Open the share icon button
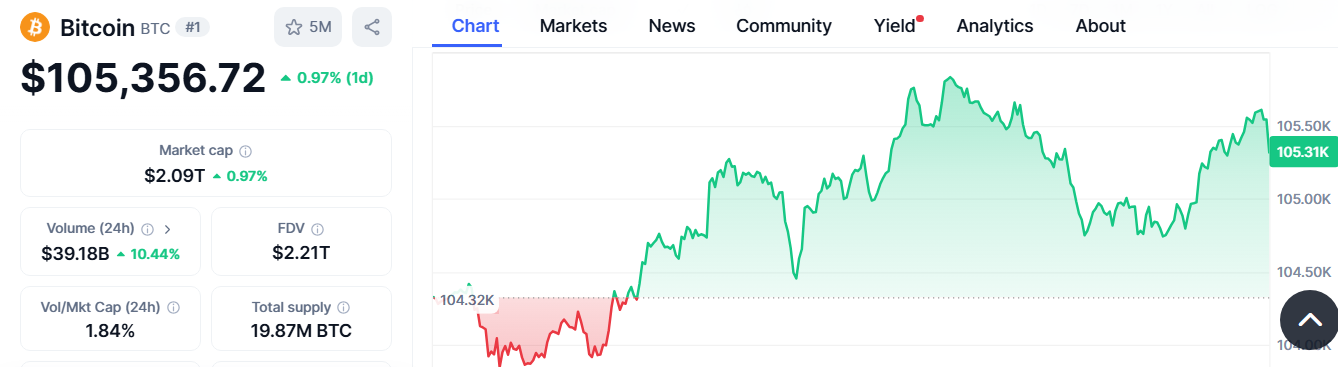 pos(372,27)
